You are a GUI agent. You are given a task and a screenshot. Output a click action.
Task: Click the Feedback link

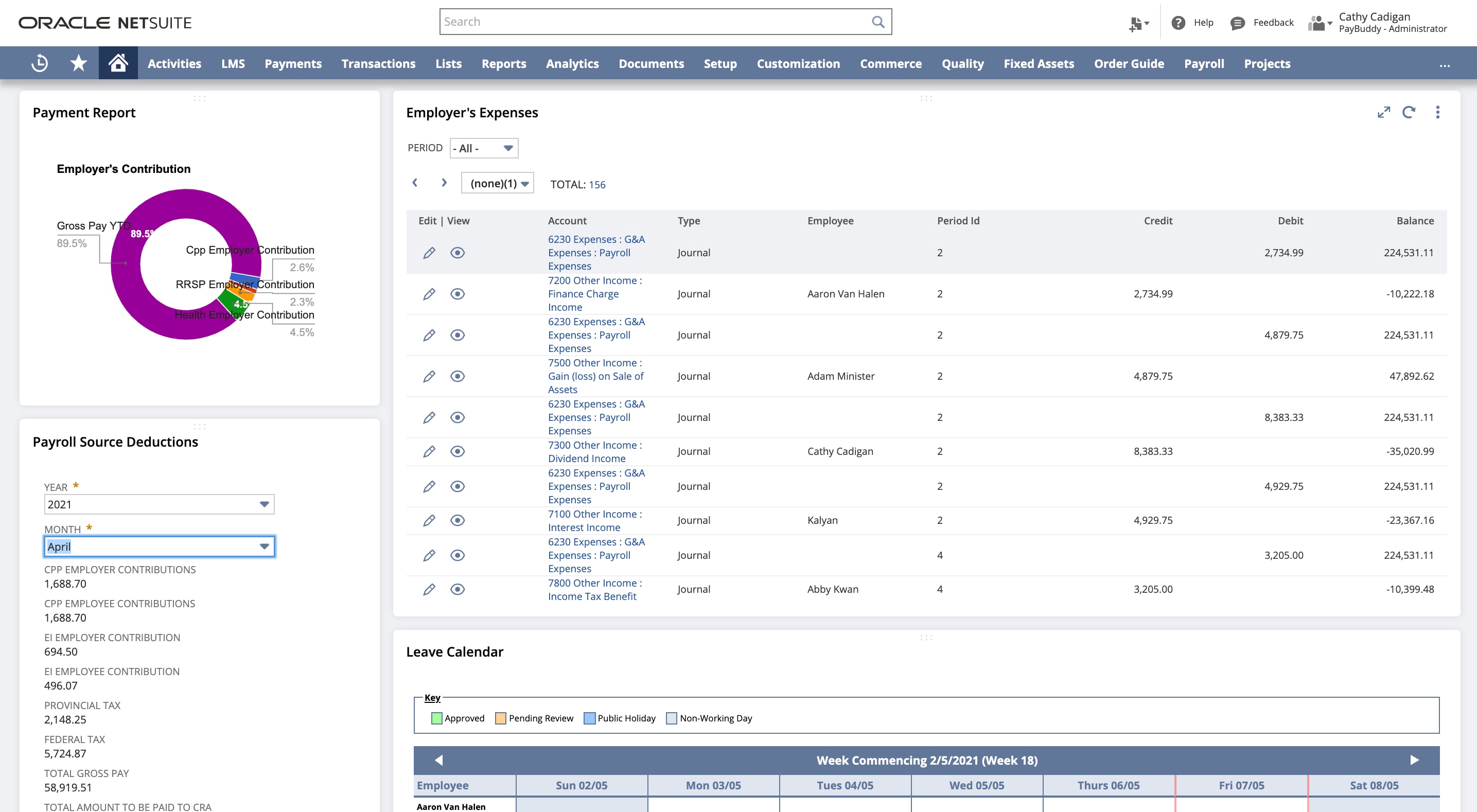click(1272, 22)
